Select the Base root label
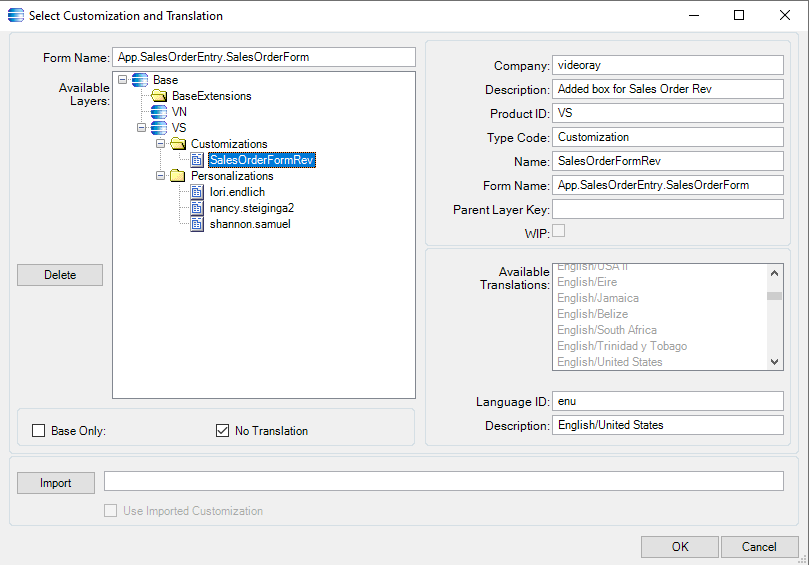809x565 pixels. (166, 80)
